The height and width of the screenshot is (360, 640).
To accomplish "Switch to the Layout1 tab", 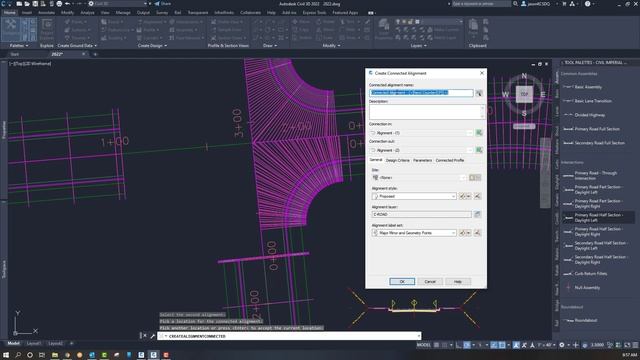I will click(x=34, y=343).
